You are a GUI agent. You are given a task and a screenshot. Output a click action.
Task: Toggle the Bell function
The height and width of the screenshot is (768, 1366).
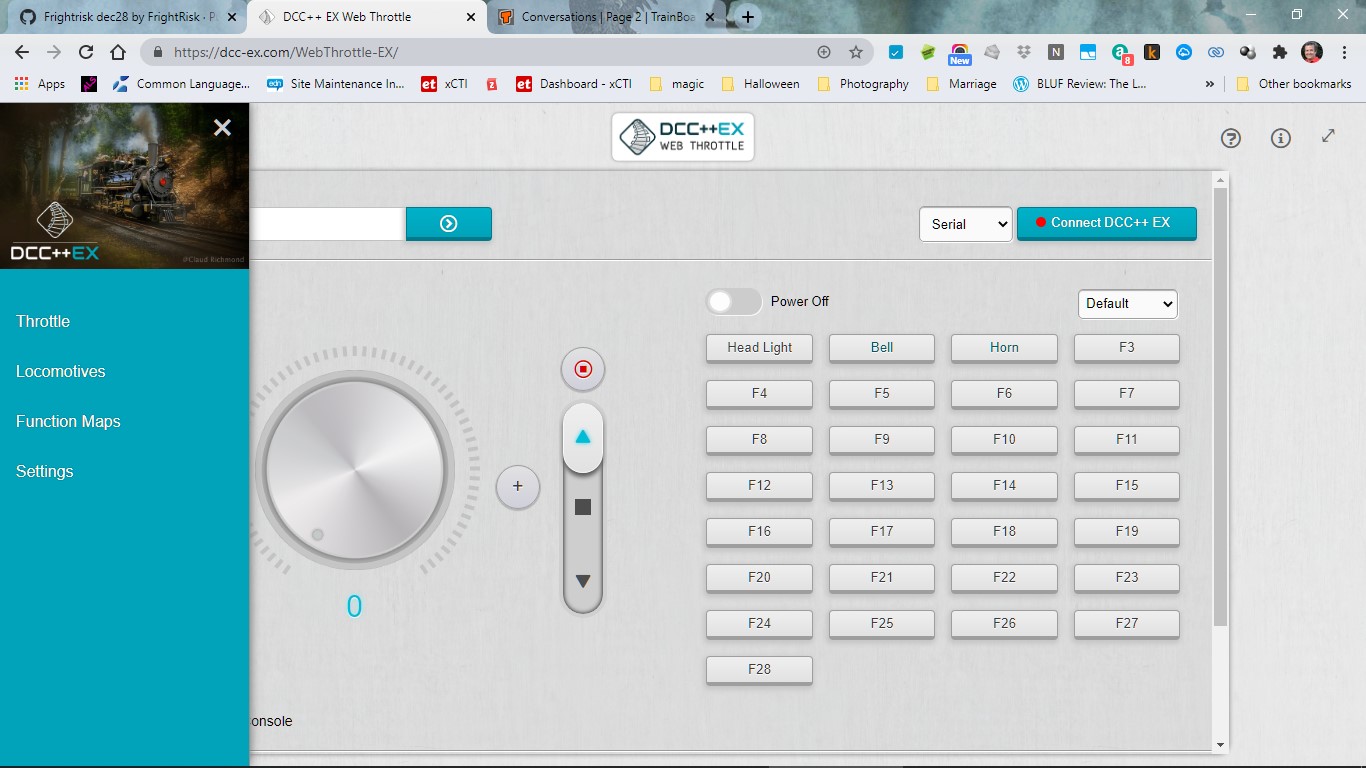point(881,348)
